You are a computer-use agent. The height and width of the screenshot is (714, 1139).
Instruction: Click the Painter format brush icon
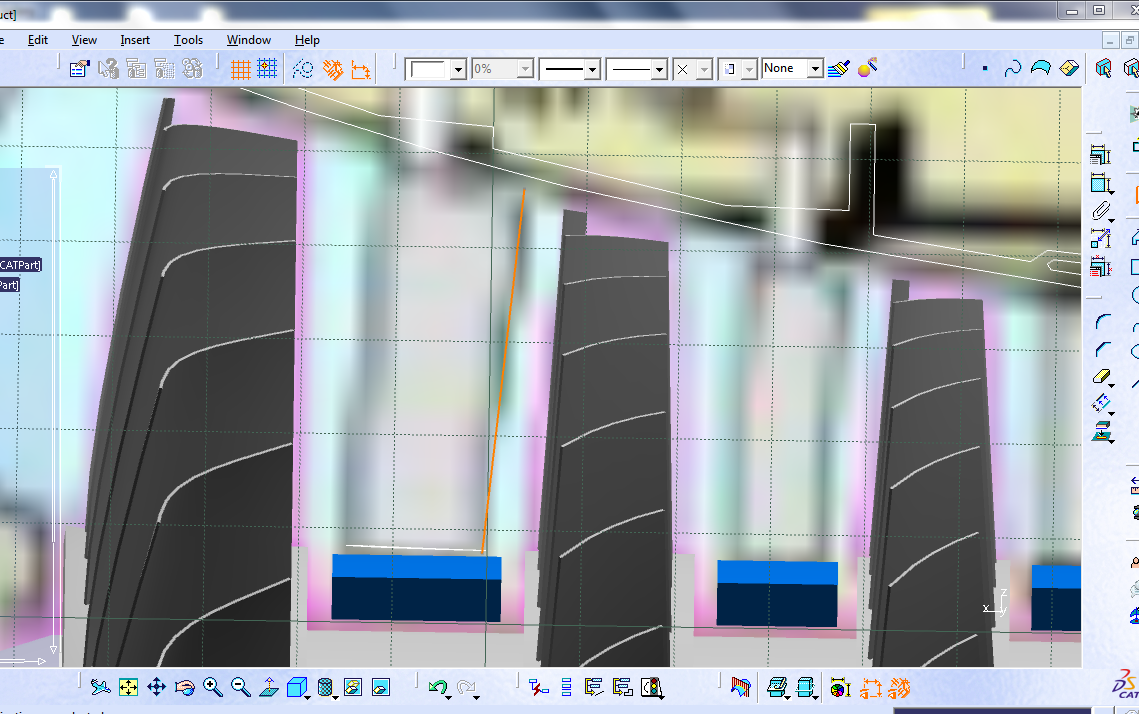[x=839, y=68]
